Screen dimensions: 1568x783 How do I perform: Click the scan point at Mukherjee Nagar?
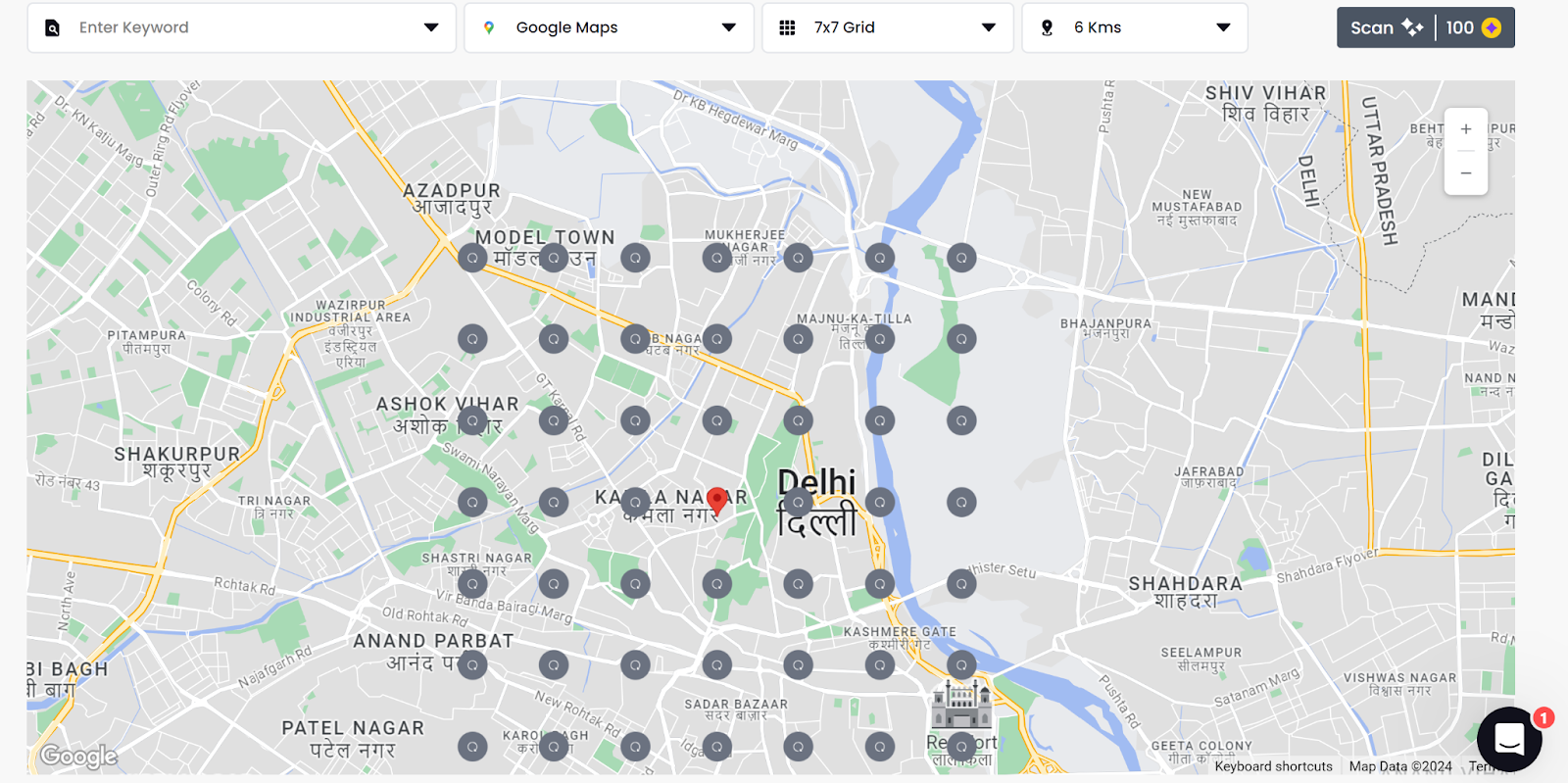(717, 258)
